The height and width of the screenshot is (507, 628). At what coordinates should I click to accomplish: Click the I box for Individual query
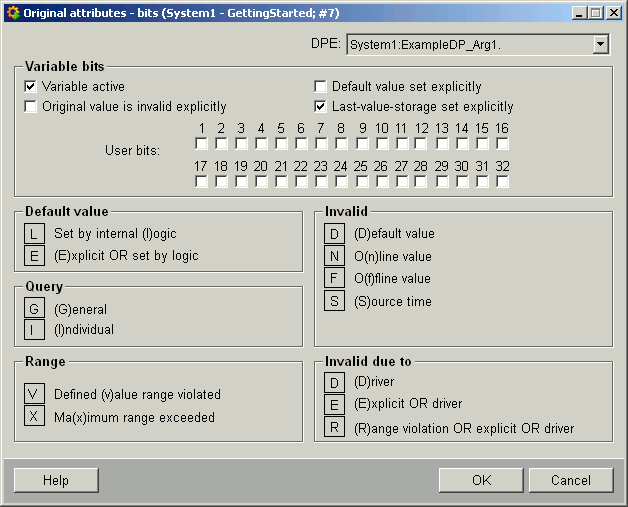point(35,329)
